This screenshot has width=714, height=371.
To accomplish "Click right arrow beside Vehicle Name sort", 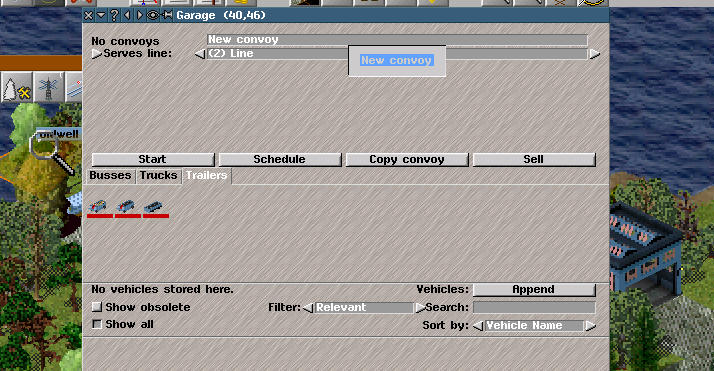I will point(591,326).
